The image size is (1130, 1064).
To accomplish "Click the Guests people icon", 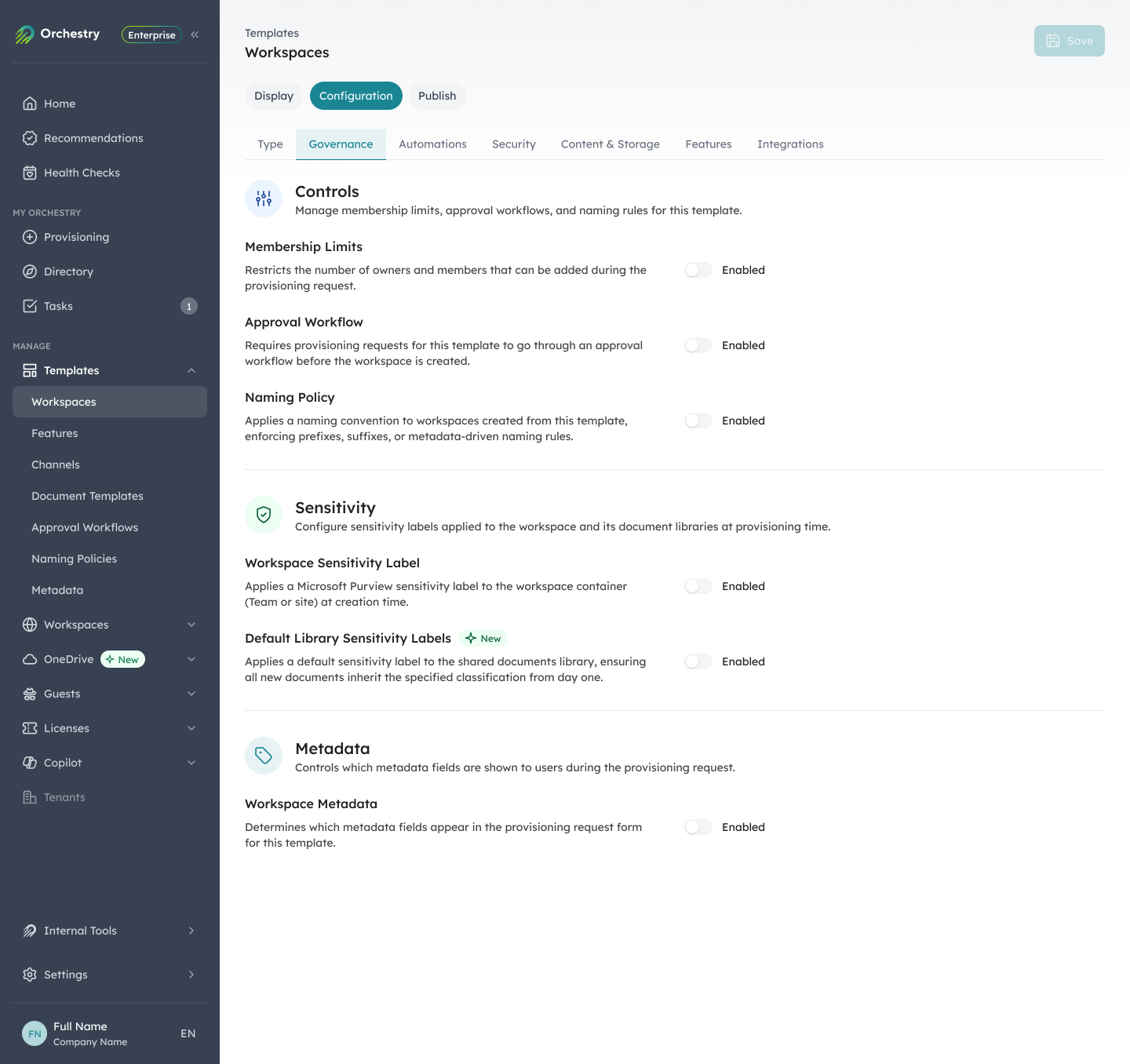I will (30, 694).
